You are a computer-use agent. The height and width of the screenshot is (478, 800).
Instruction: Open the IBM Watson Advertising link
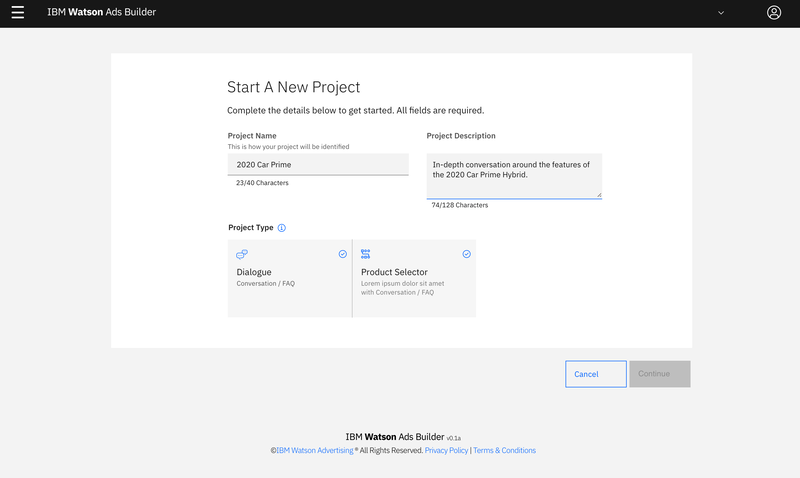pos(315,450)
